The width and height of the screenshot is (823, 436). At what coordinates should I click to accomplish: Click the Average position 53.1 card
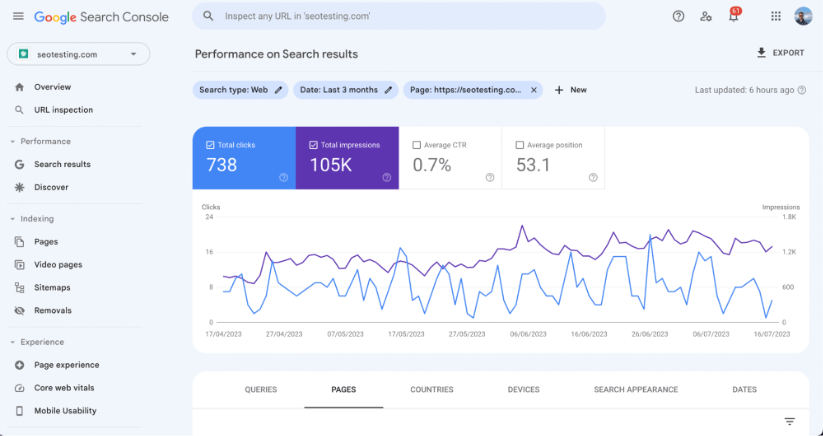pyautogui.click(x=553, y=158)
